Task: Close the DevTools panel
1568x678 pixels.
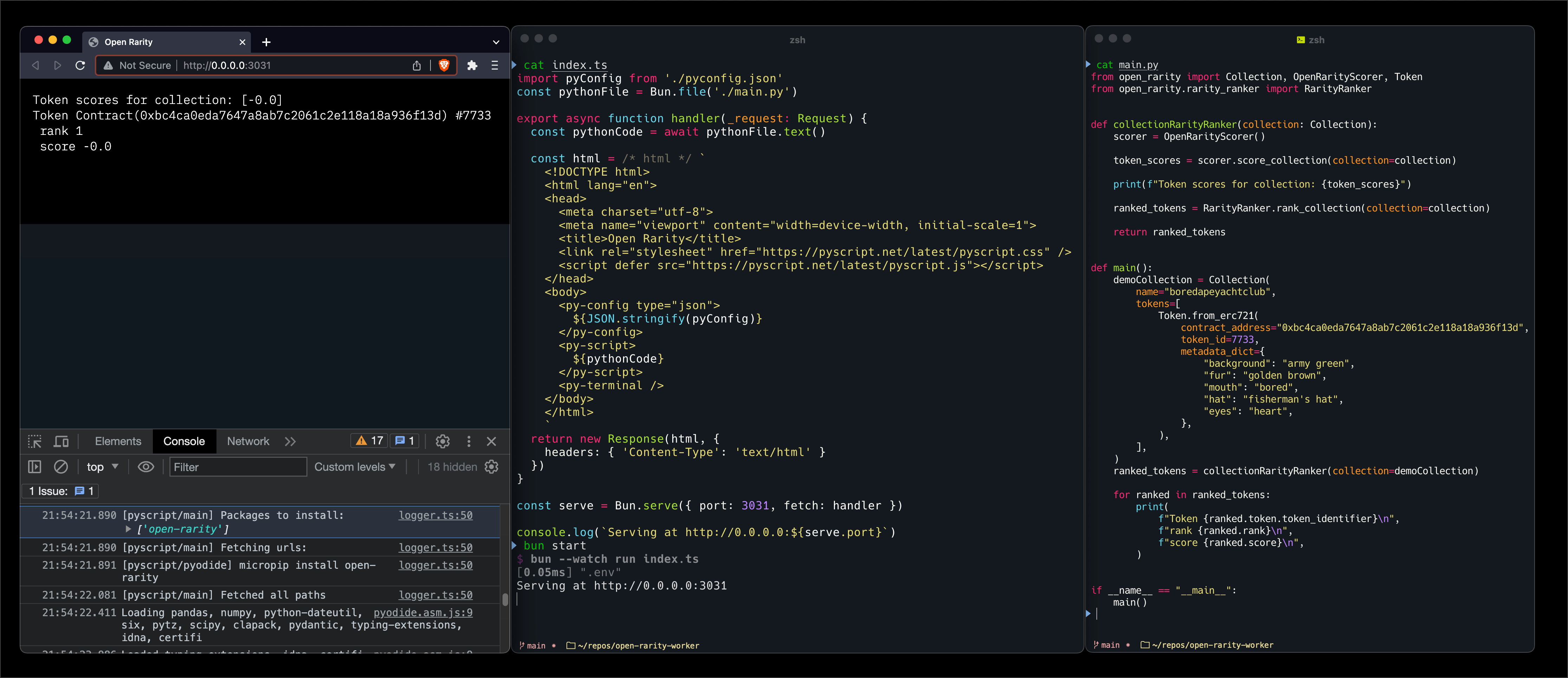Action: (491, 441)
